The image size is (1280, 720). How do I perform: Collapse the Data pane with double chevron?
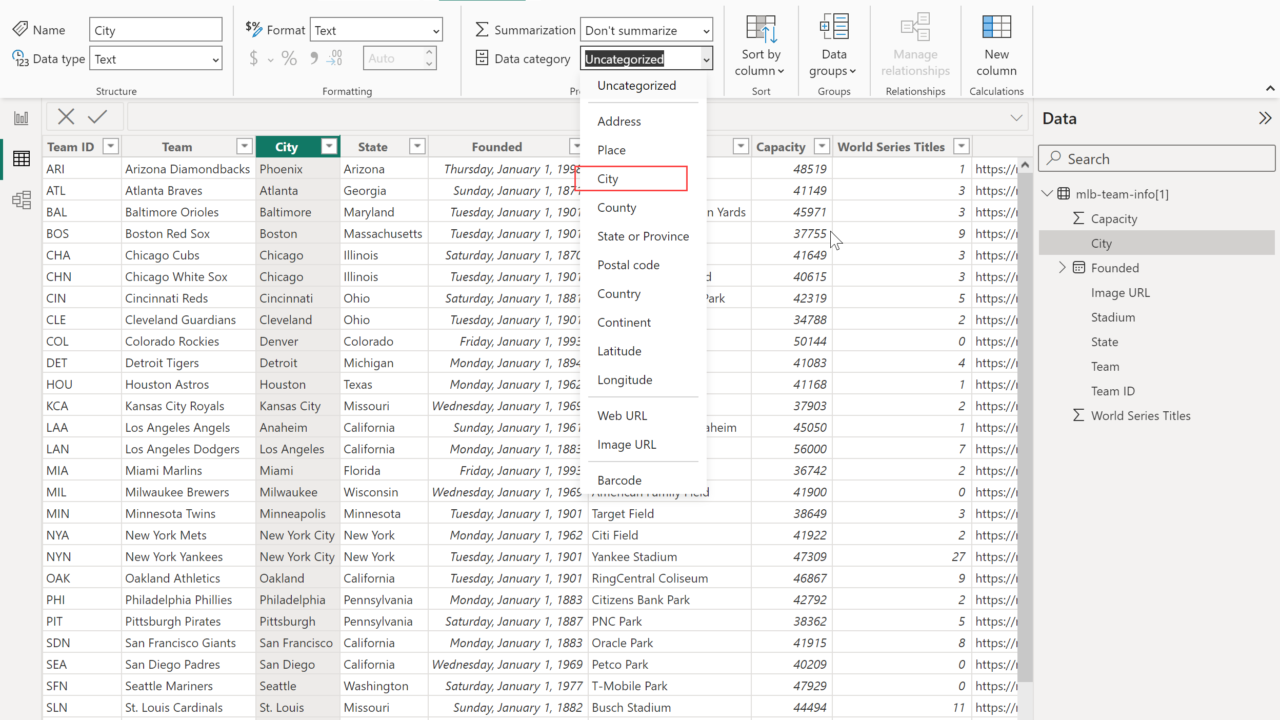pyautogui.click(x=1264, y=118)
